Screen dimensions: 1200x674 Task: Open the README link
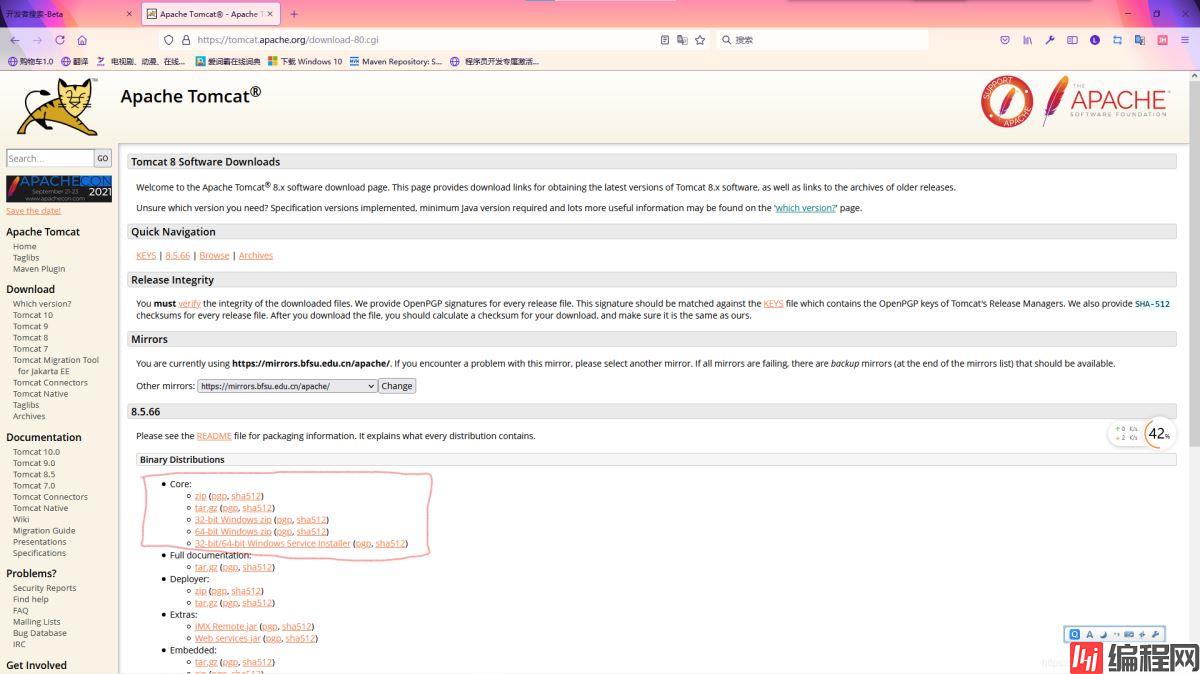(x=214, y=436)
